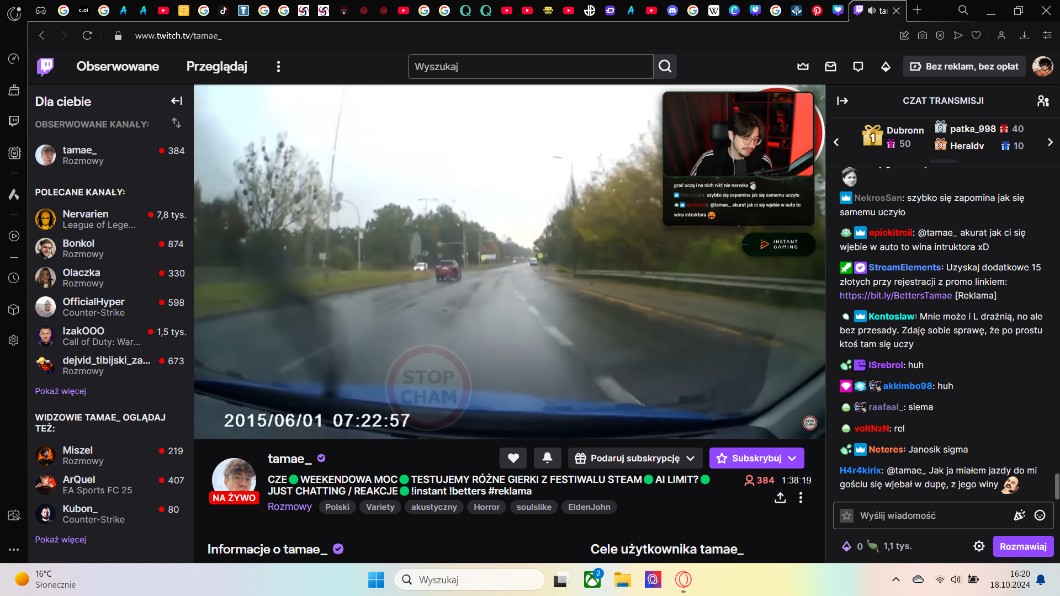
Task: Open the whispers speech bubble icon
Action: click(x=857, y=67)
